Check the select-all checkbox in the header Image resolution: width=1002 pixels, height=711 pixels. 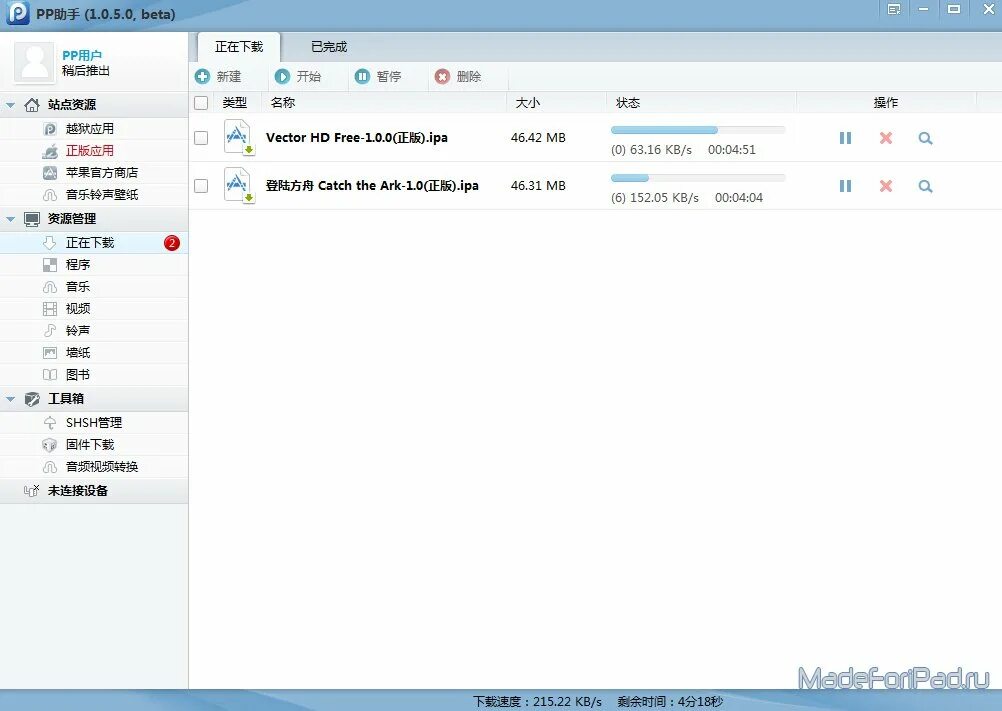[x=200, y=102]
